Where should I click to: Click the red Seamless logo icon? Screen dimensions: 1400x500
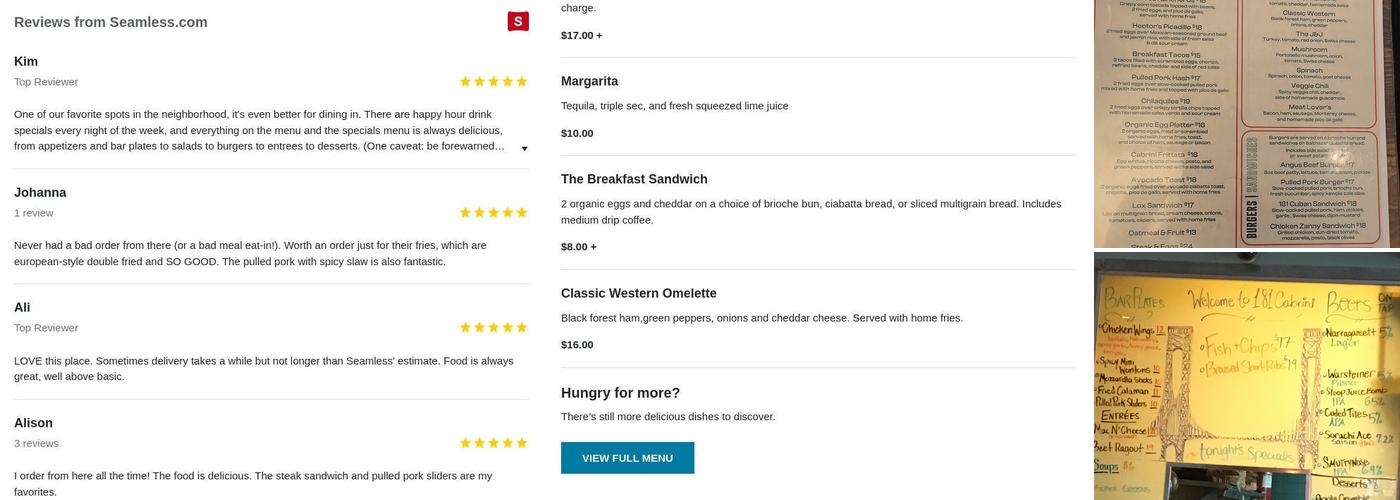point(518,21)
